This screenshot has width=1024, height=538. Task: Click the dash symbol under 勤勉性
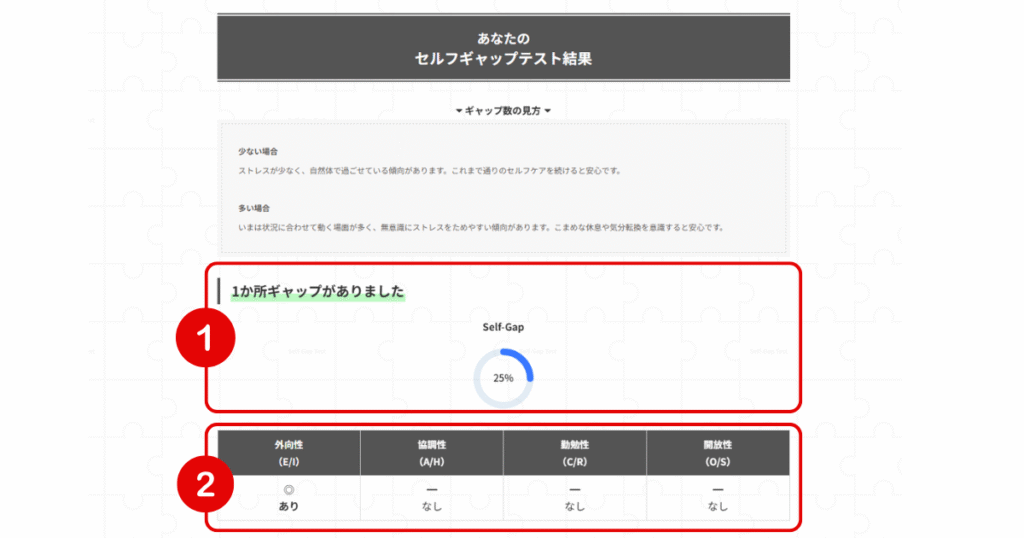point(575,490)
